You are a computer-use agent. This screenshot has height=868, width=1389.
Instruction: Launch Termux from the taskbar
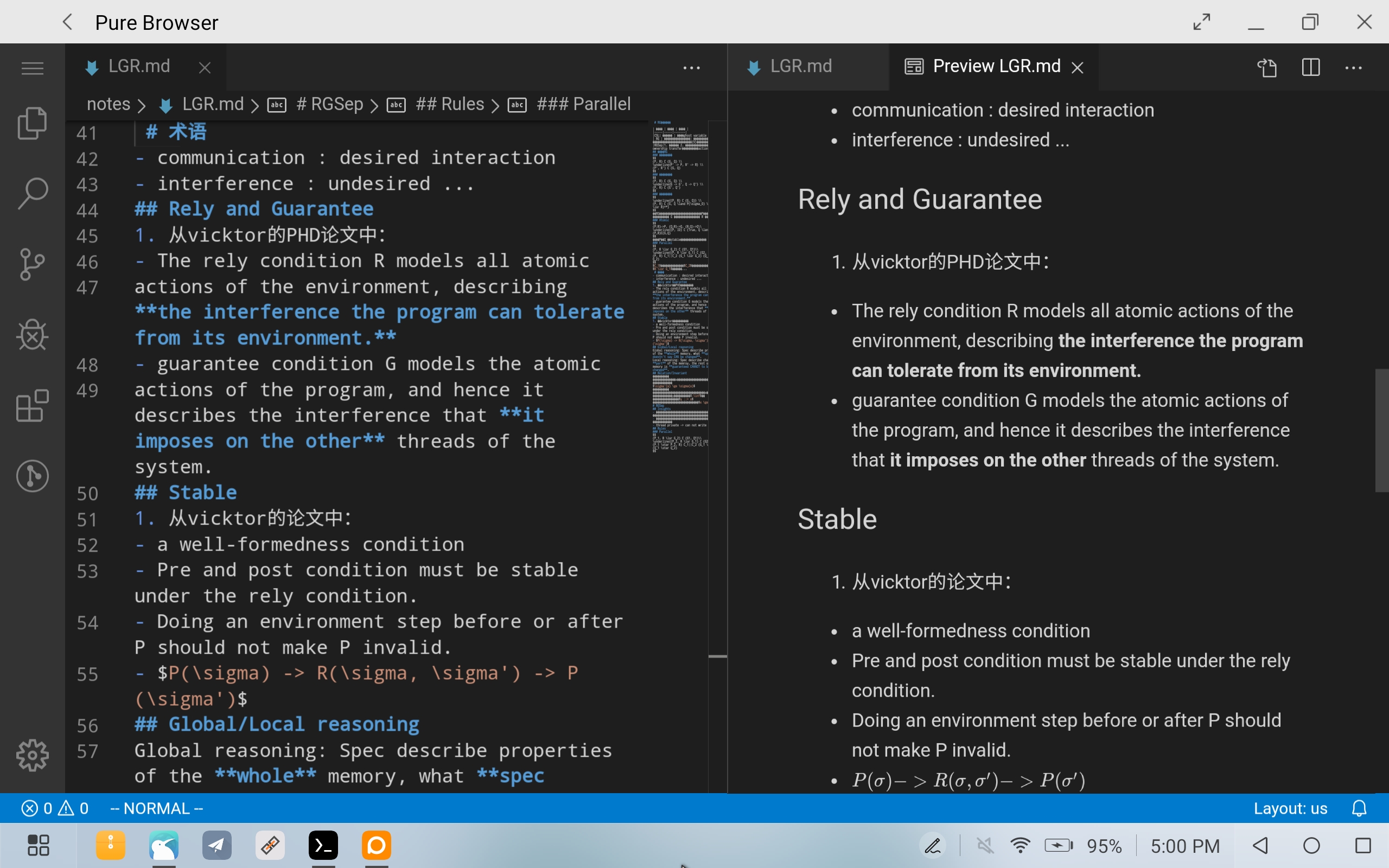click(323, 845)
